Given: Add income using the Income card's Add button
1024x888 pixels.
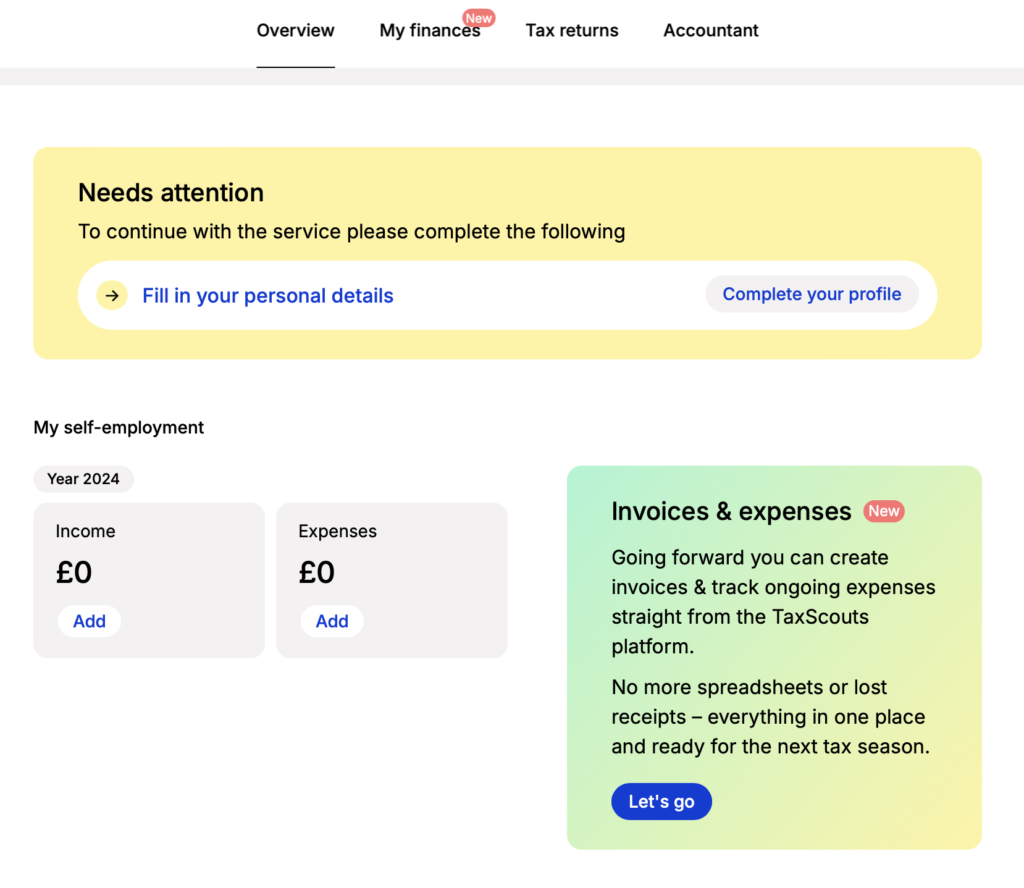Looking at the screenshot, I should click(x=89, y=621).
